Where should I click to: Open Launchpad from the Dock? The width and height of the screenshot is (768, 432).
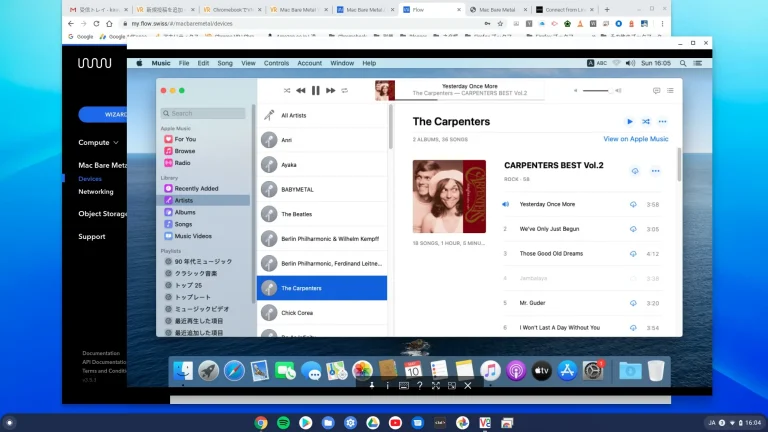point(209,371)
